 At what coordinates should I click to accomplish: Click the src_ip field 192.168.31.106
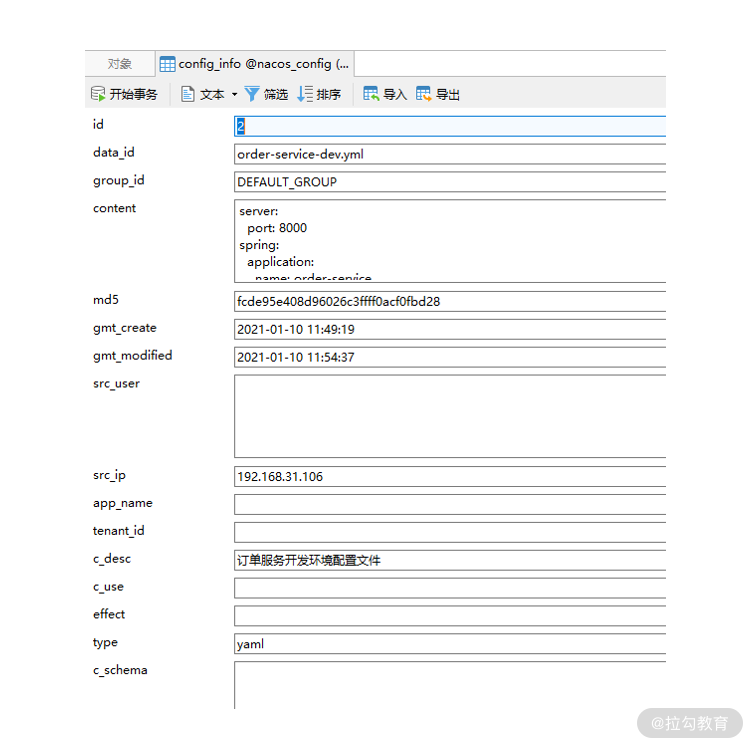point(450,477)
